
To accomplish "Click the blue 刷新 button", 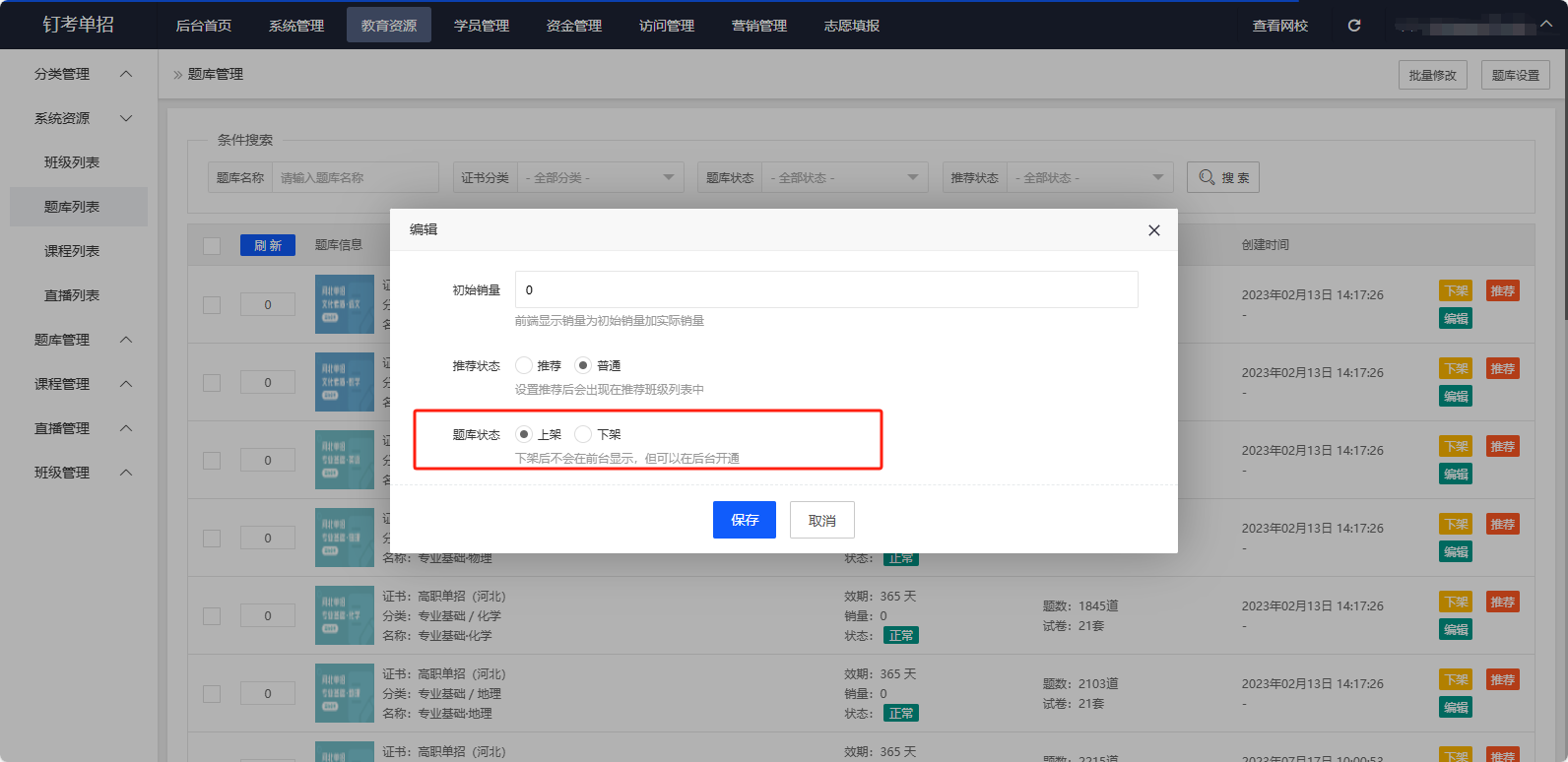I will [x=268, y=245].
